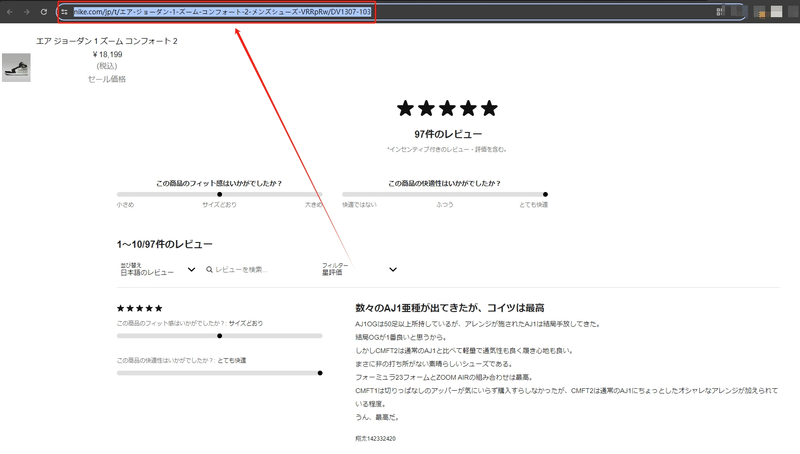The width and height of the screenshot is (800, 454).
Task: Click chevron next to 日本語のレビュー
Action: tap(191, 269)
